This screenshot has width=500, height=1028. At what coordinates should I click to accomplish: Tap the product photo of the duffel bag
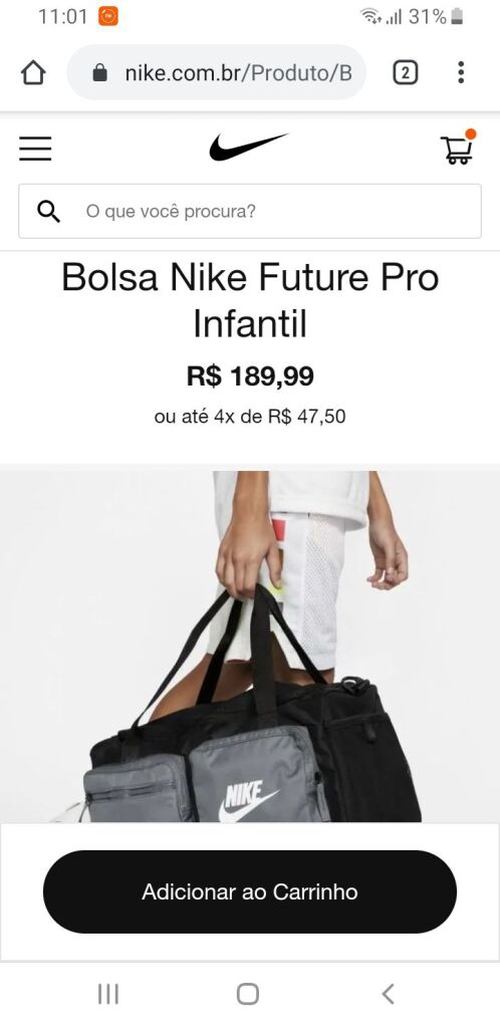[x=250, y=646]
